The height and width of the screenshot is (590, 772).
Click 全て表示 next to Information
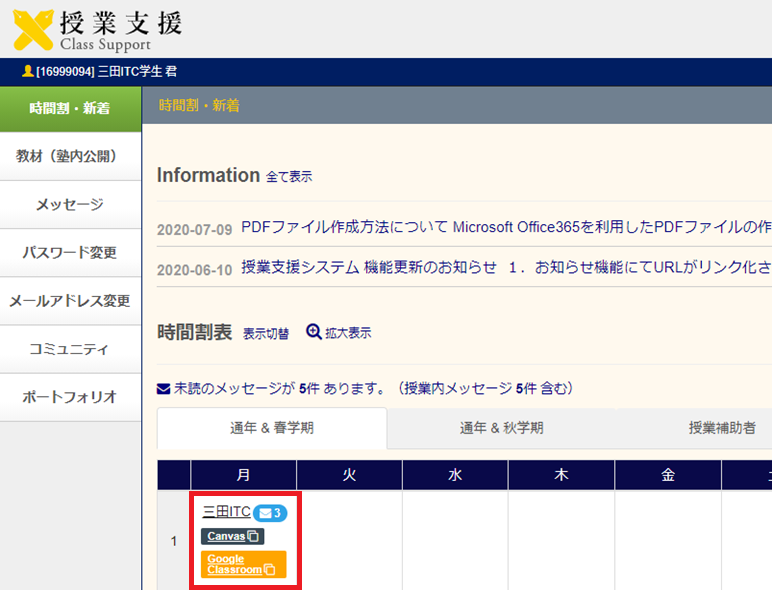click(x=289, y=177)
